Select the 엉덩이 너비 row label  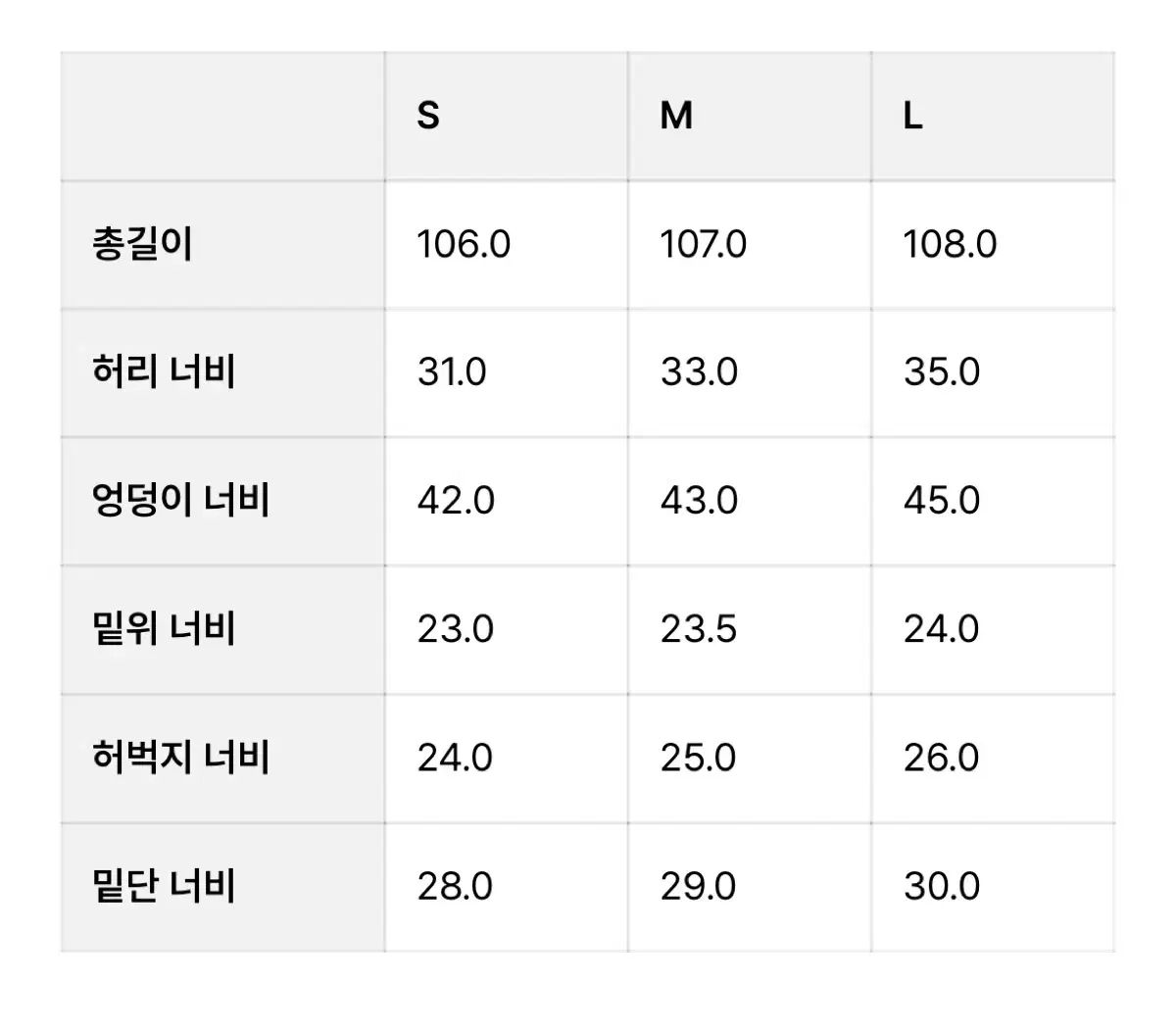tap(180, 501)
